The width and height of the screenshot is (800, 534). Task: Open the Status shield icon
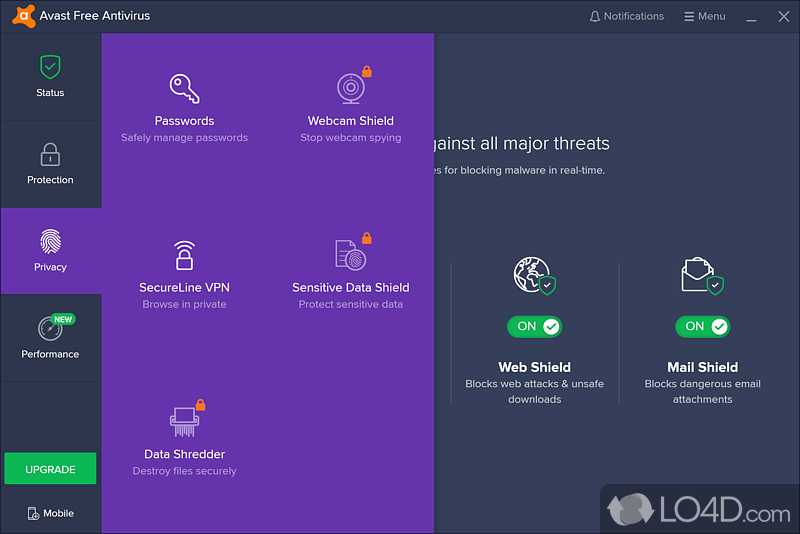point(50,67)
